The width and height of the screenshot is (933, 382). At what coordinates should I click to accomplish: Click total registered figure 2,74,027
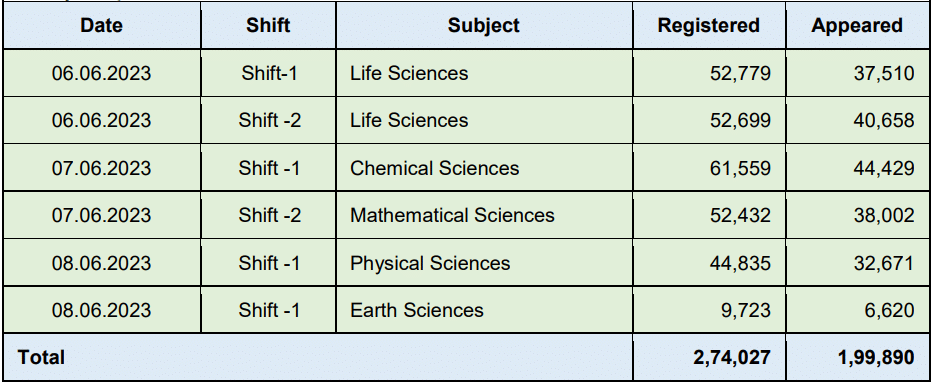pyautogui.click(x=732, y=358)
